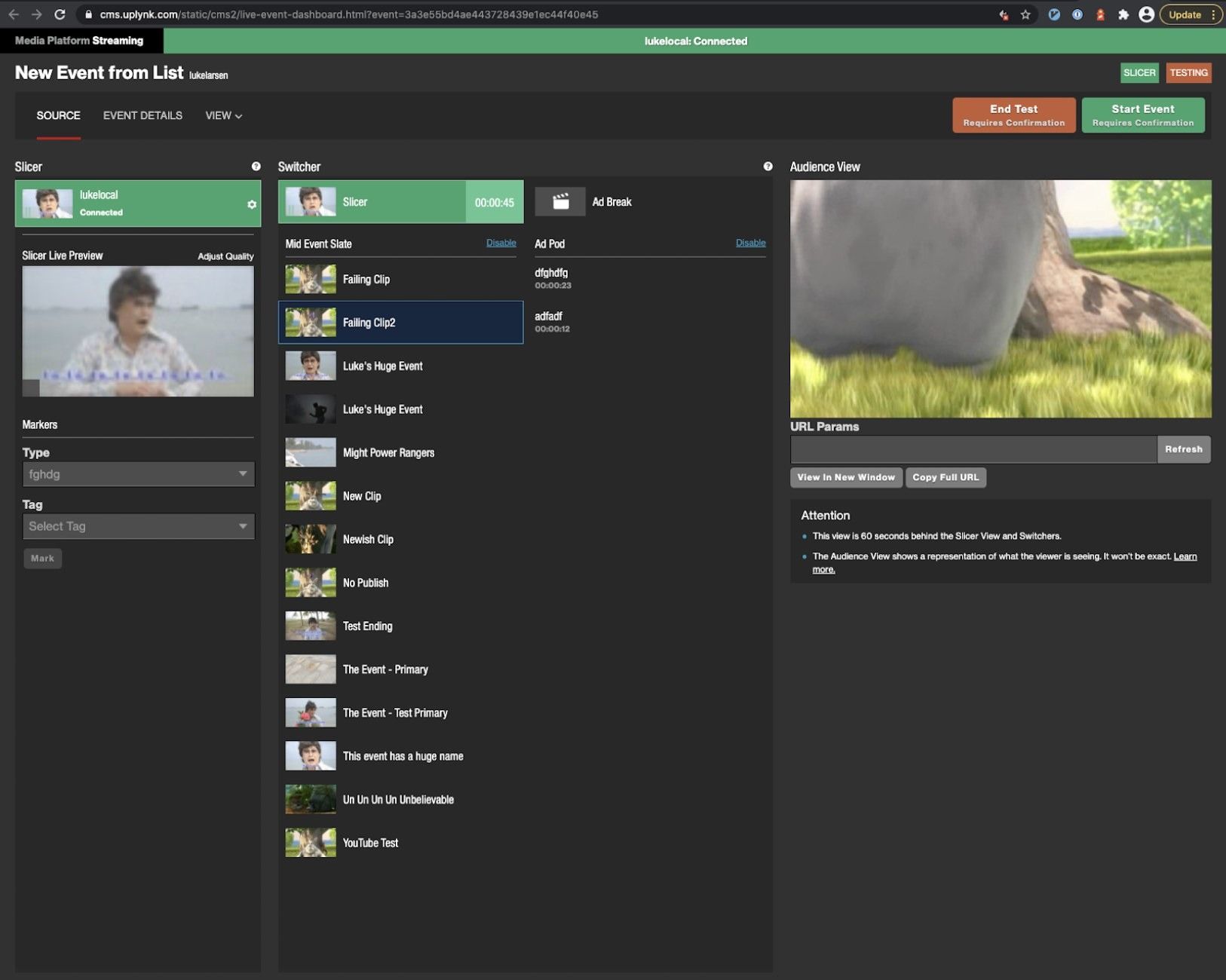This screenshot has height=980, width=1226.
Task: Copy the full audience URL
Action: [946, 477]
